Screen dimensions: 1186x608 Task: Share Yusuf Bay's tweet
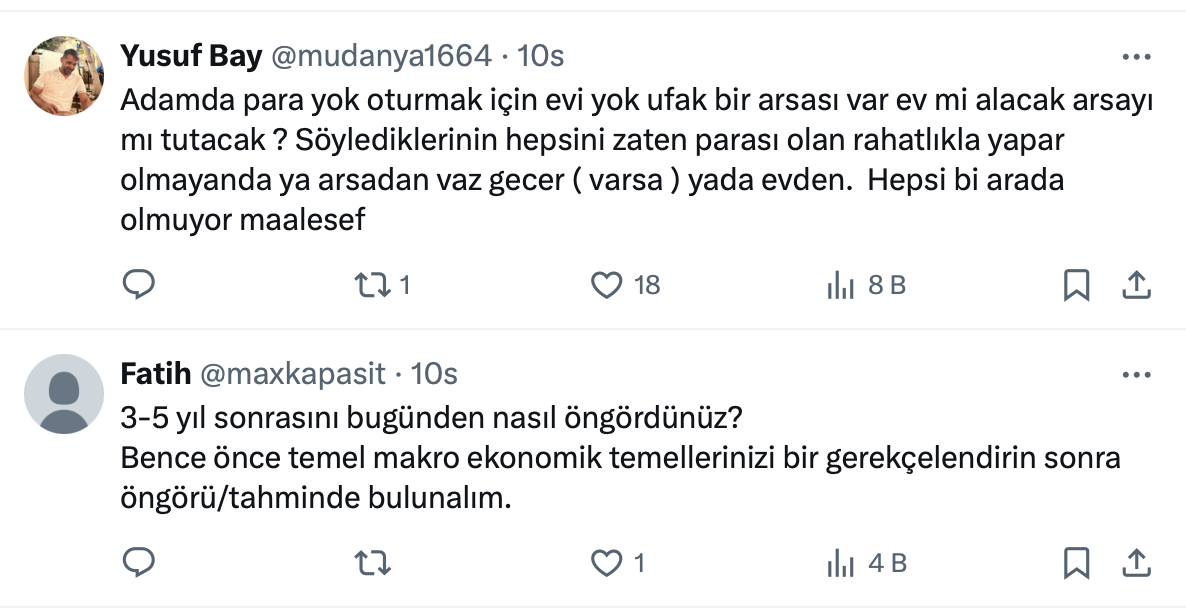tap(1135, 286)
